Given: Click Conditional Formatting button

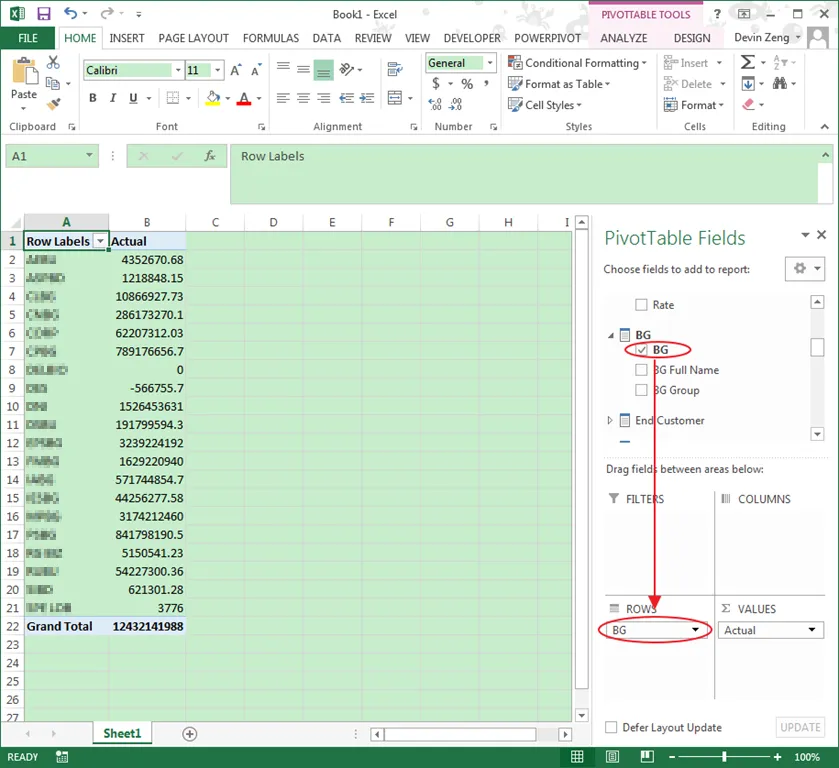Looking at the screenshot, I should pos(577,63).
